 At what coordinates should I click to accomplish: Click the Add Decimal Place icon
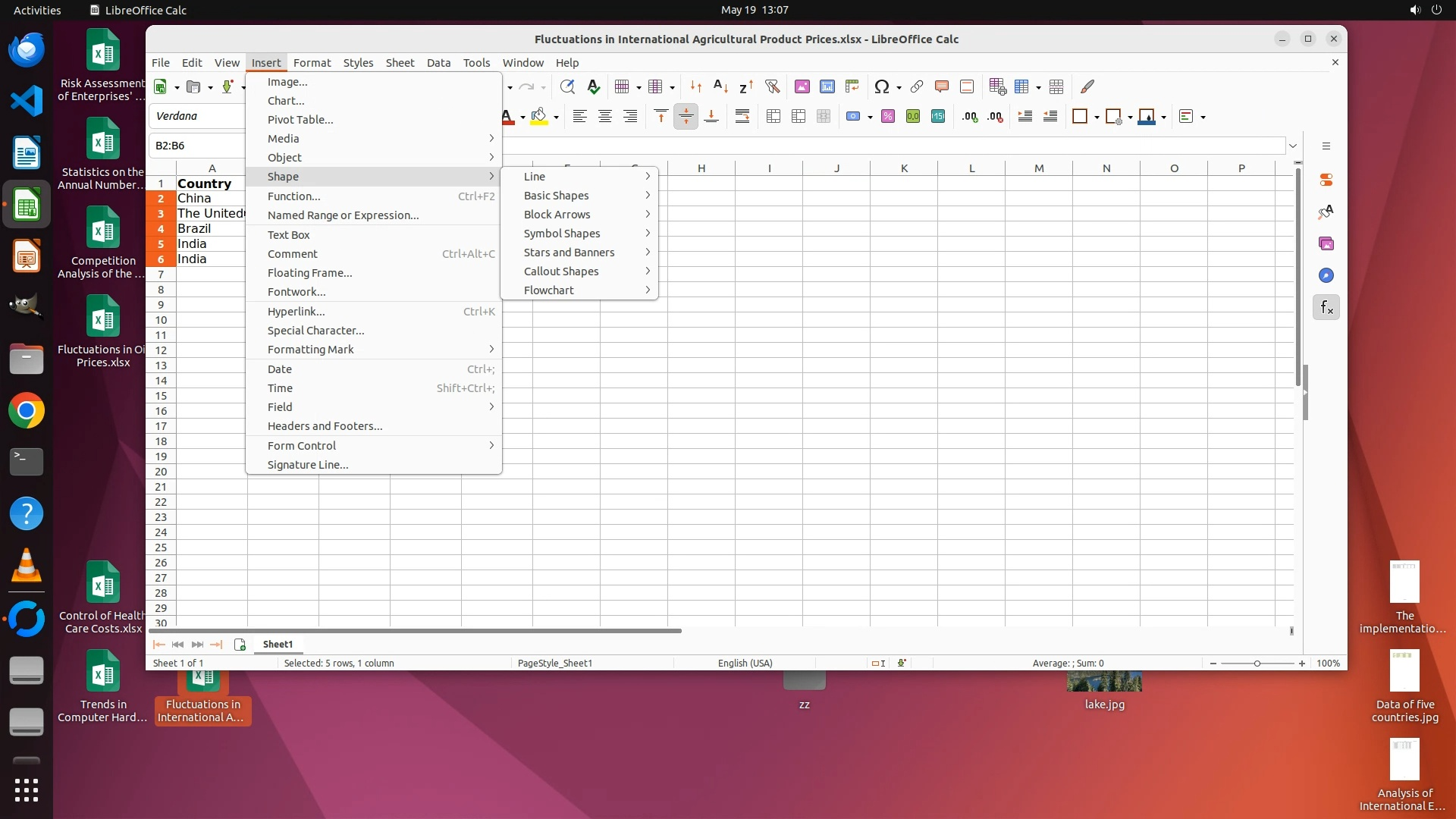coord(970,116)
